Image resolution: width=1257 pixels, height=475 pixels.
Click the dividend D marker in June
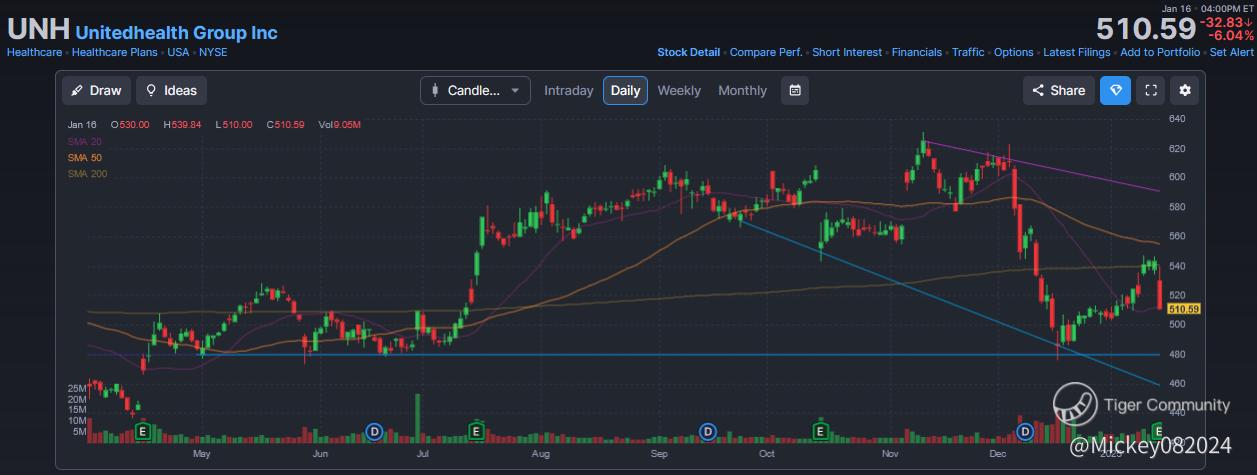tap(374, 431)
